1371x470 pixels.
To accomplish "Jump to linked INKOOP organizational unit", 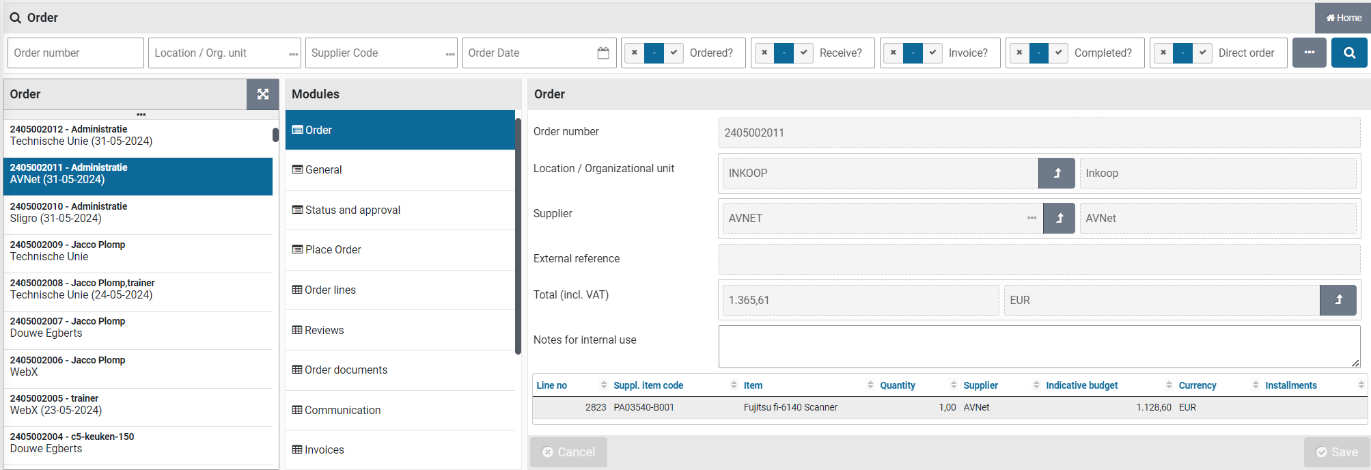I will click(1056, 173).
